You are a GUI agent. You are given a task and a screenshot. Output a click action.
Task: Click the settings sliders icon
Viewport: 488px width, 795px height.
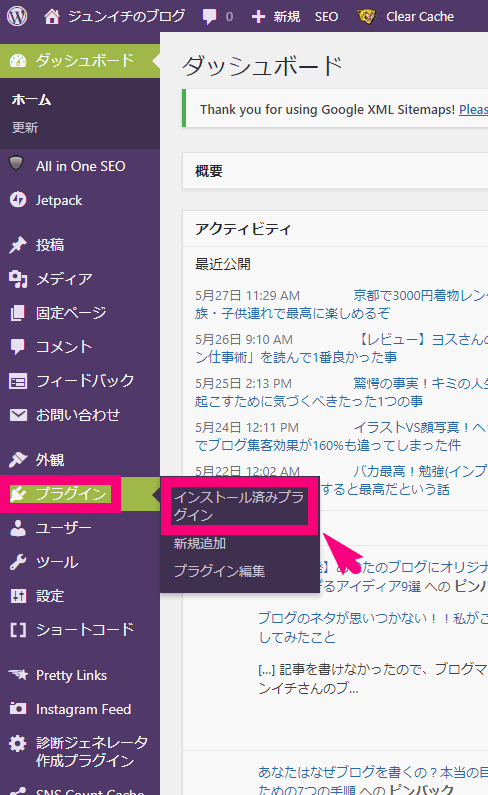tap(18, 596)
